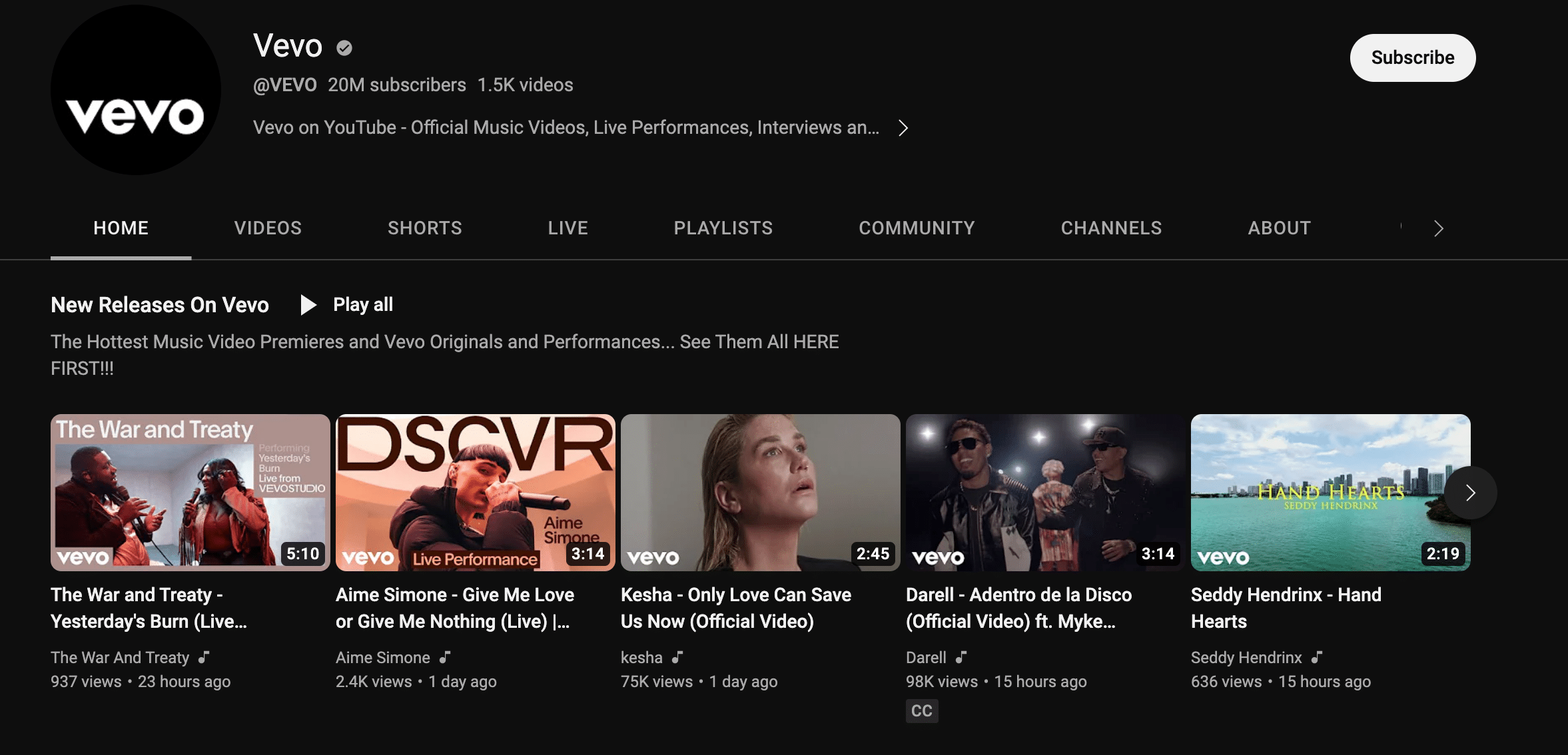Expand the channel description chevron
The image size is (1568, 755).
[903, 128]
